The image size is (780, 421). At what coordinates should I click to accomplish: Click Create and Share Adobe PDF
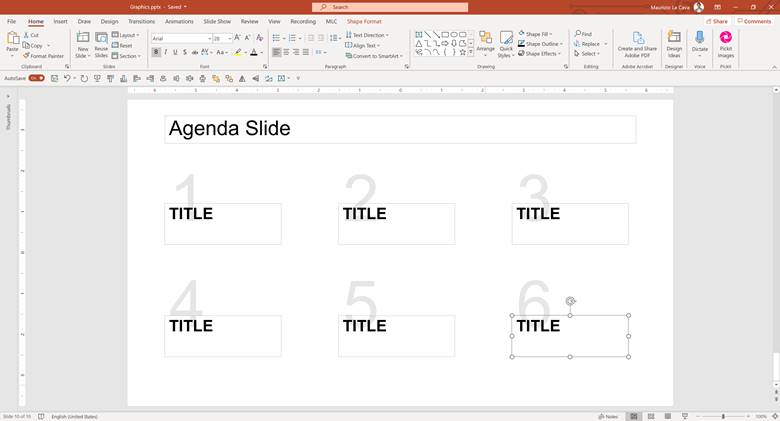(x=637, y=37)
